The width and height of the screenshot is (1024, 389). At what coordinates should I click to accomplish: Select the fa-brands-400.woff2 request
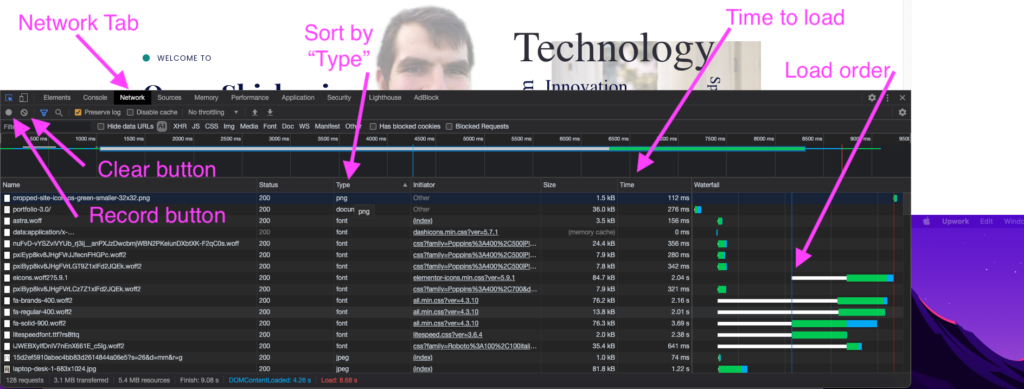pyautogui.click(x=451, y=300)
